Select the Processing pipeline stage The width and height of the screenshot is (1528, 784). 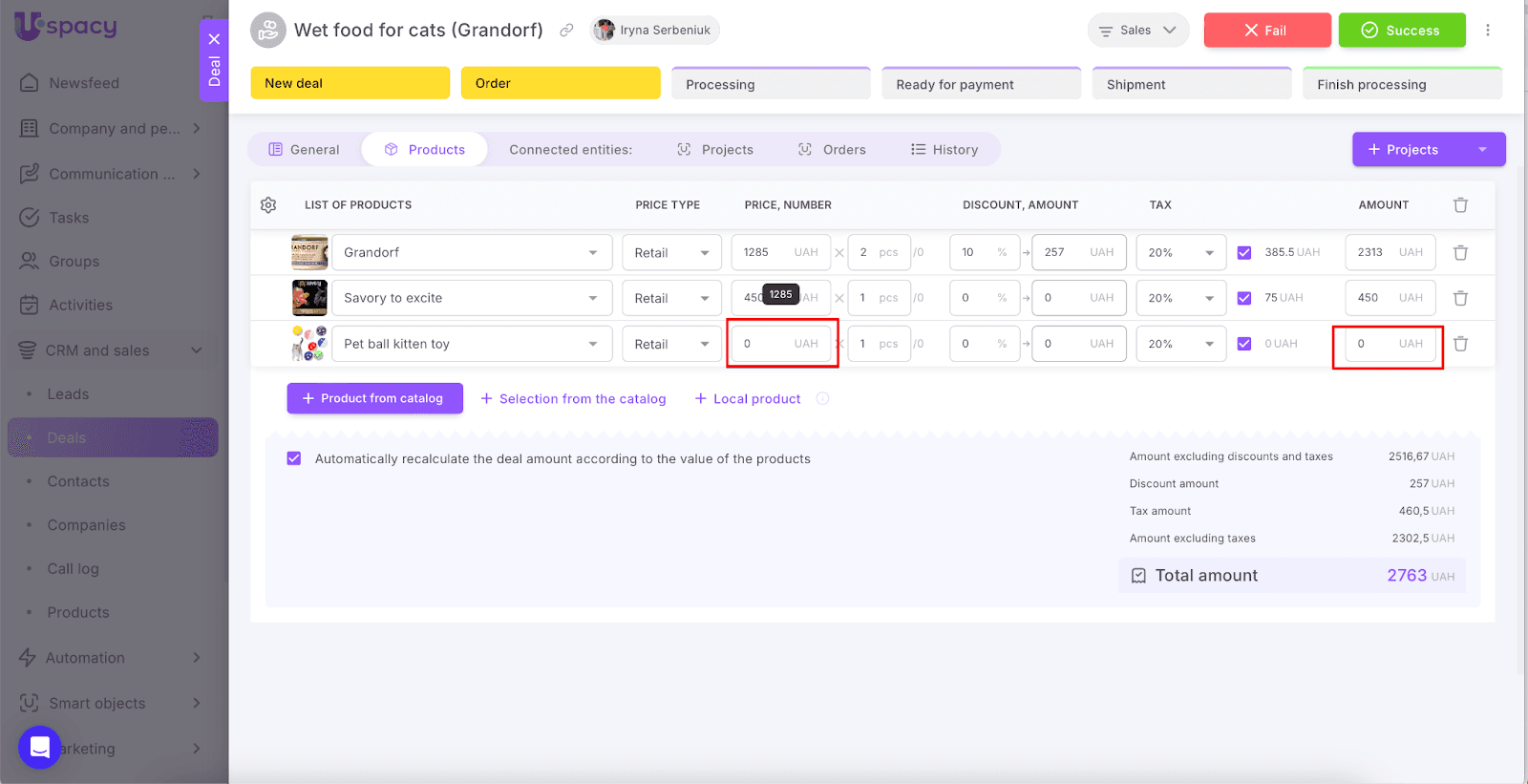click(x=770, y=84)
